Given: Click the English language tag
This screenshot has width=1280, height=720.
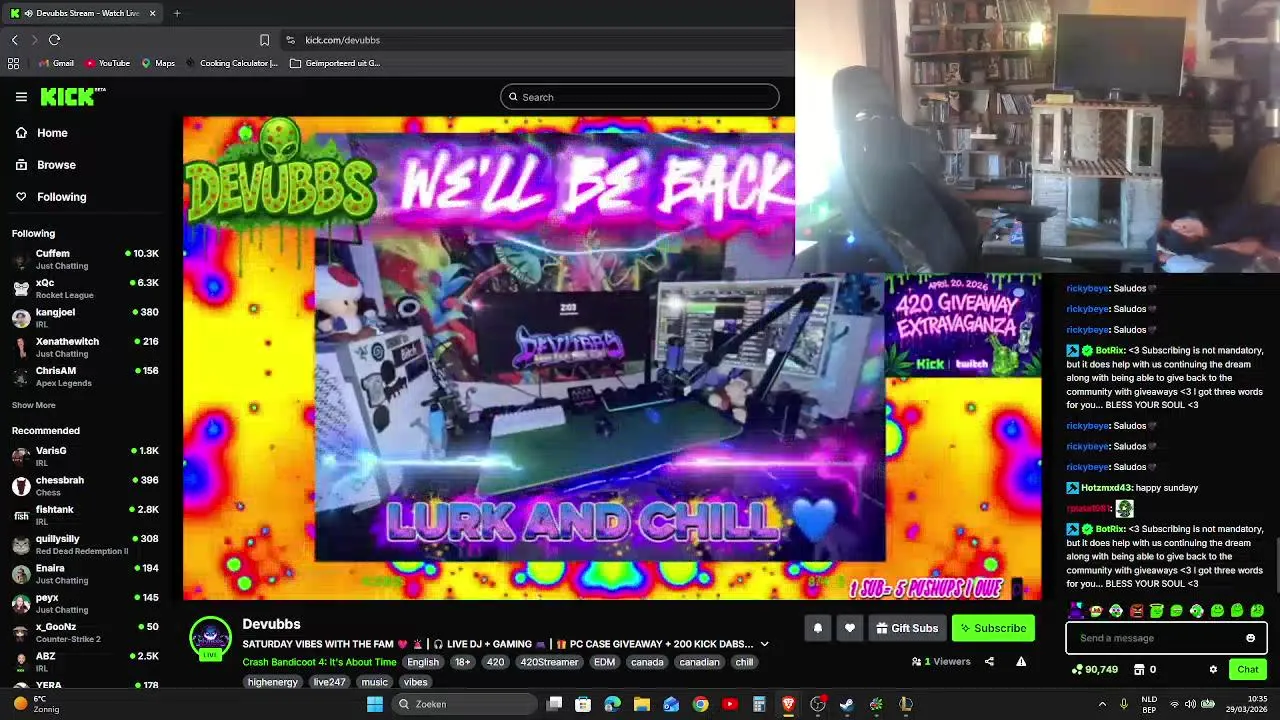Looking at the screenshot, I should [x=423, y=662].
